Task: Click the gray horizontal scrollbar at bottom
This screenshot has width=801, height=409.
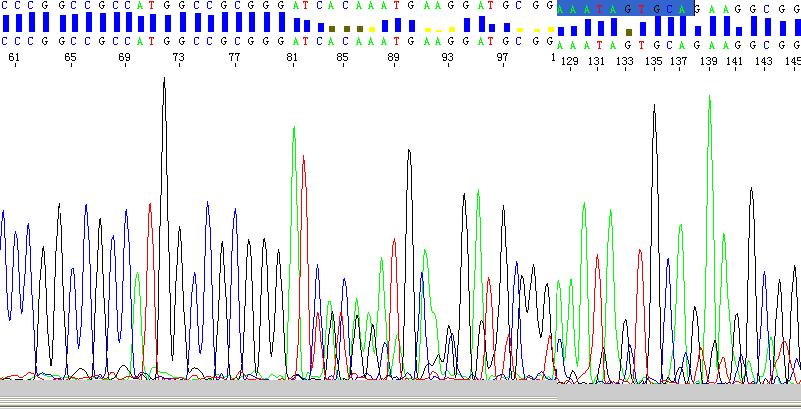Action: click(x=400, y=397)
